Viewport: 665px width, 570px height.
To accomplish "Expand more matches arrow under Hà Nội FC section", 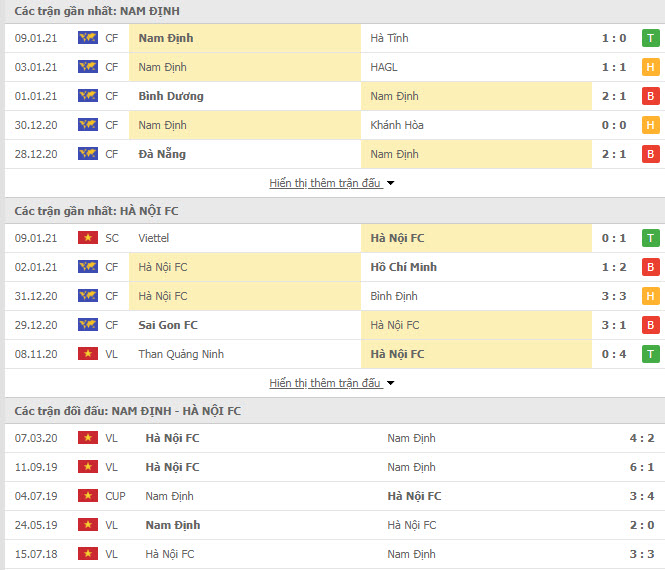I will coord(391,383).
